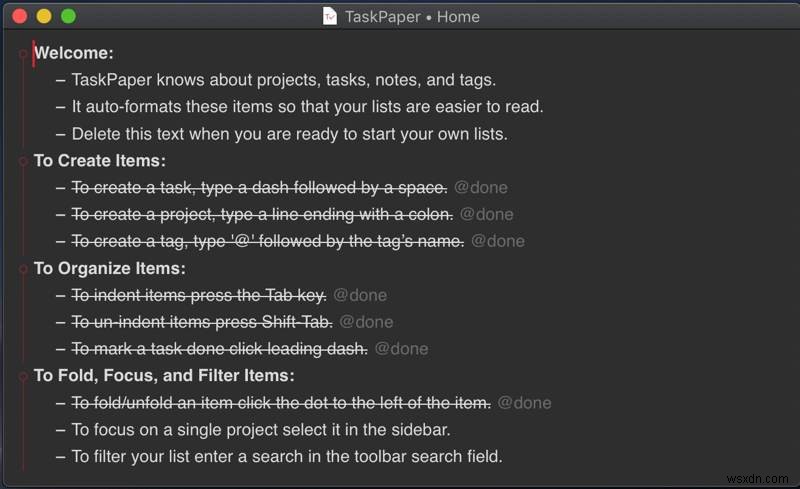Image resolution: width=800 pixels, height=489 pixels.
Task: Click @done tag after "To create a project" task
Action: [487, 214]
